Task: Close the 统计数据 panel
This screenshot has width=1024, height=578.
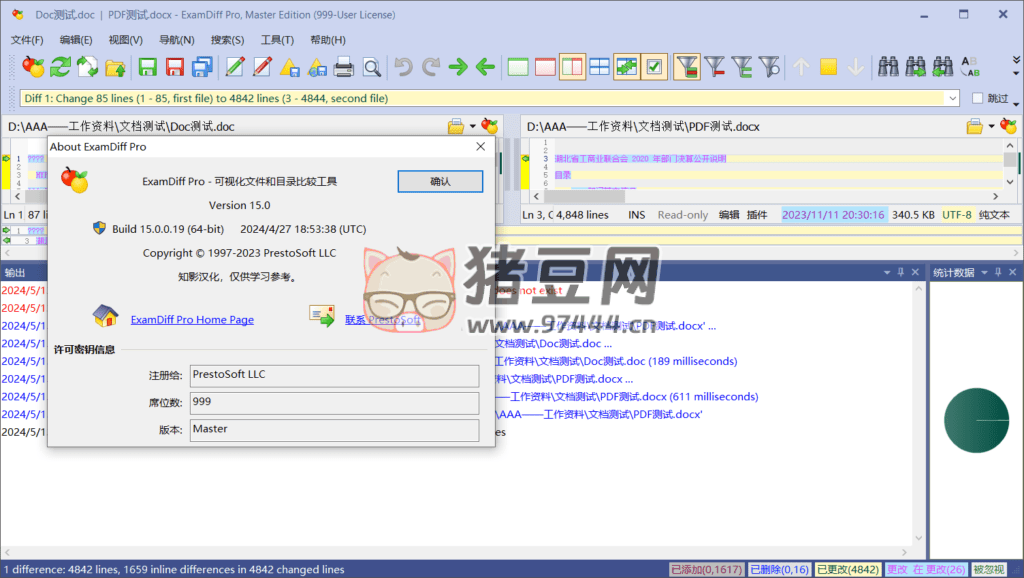Action: point(1012,272)
